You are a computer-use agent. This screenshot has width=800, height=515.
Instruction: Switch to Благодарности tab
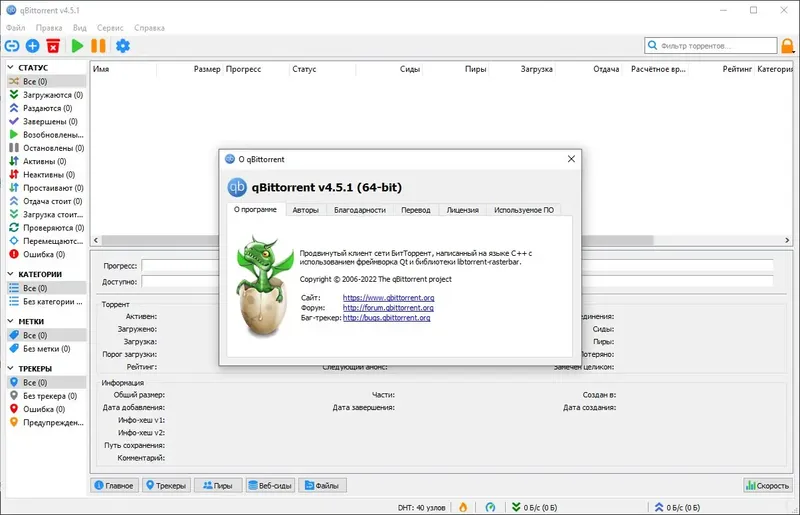click(x=360, y=210)
